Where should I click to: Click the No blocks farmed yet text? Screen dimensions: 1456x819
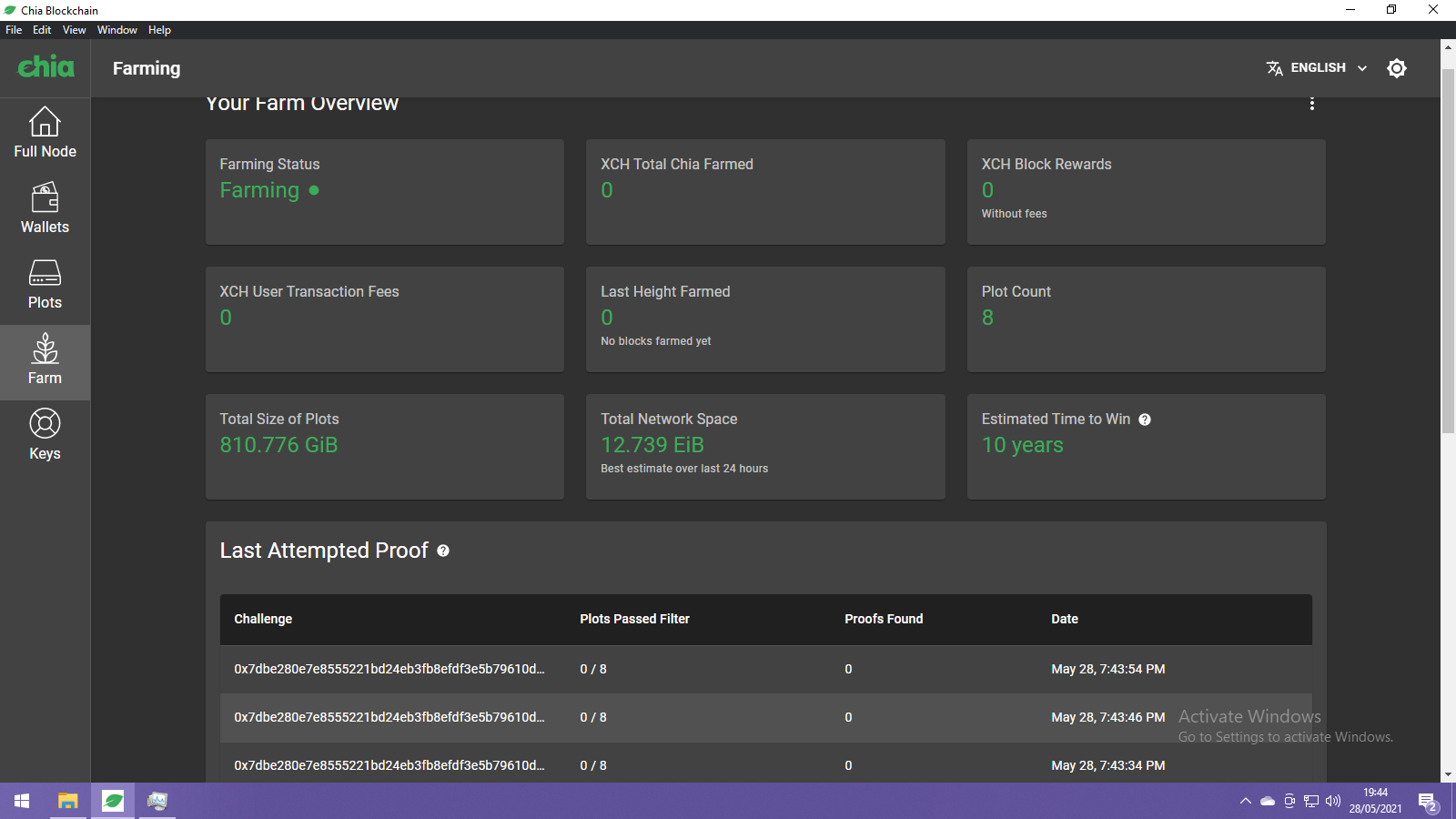[656, 341]
